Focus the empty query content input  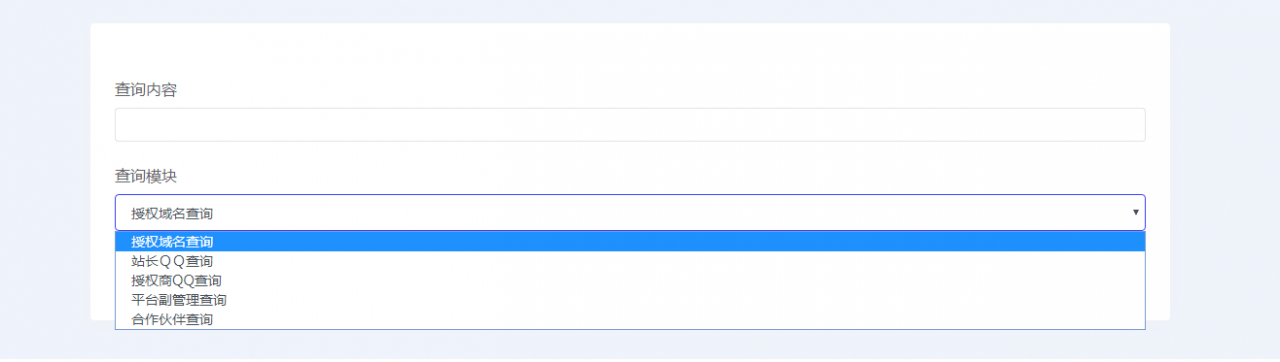[630, 125]
